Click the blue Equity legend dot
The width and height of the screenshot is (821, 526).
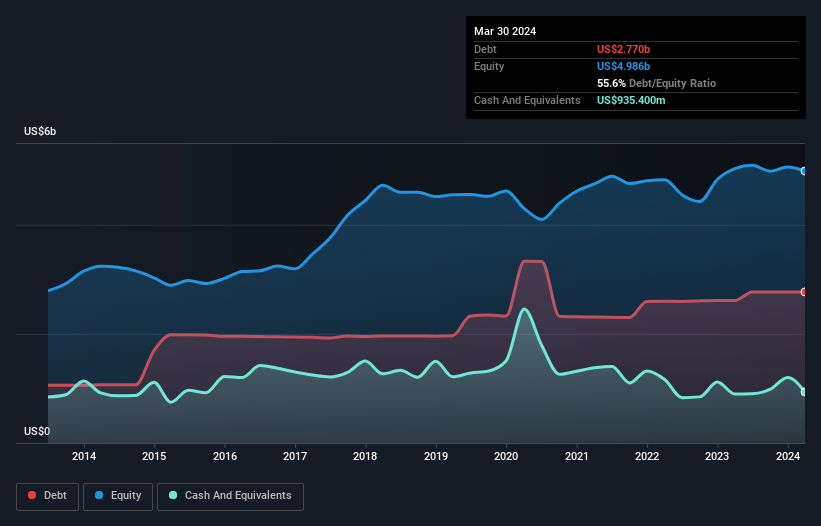(99, 495)
